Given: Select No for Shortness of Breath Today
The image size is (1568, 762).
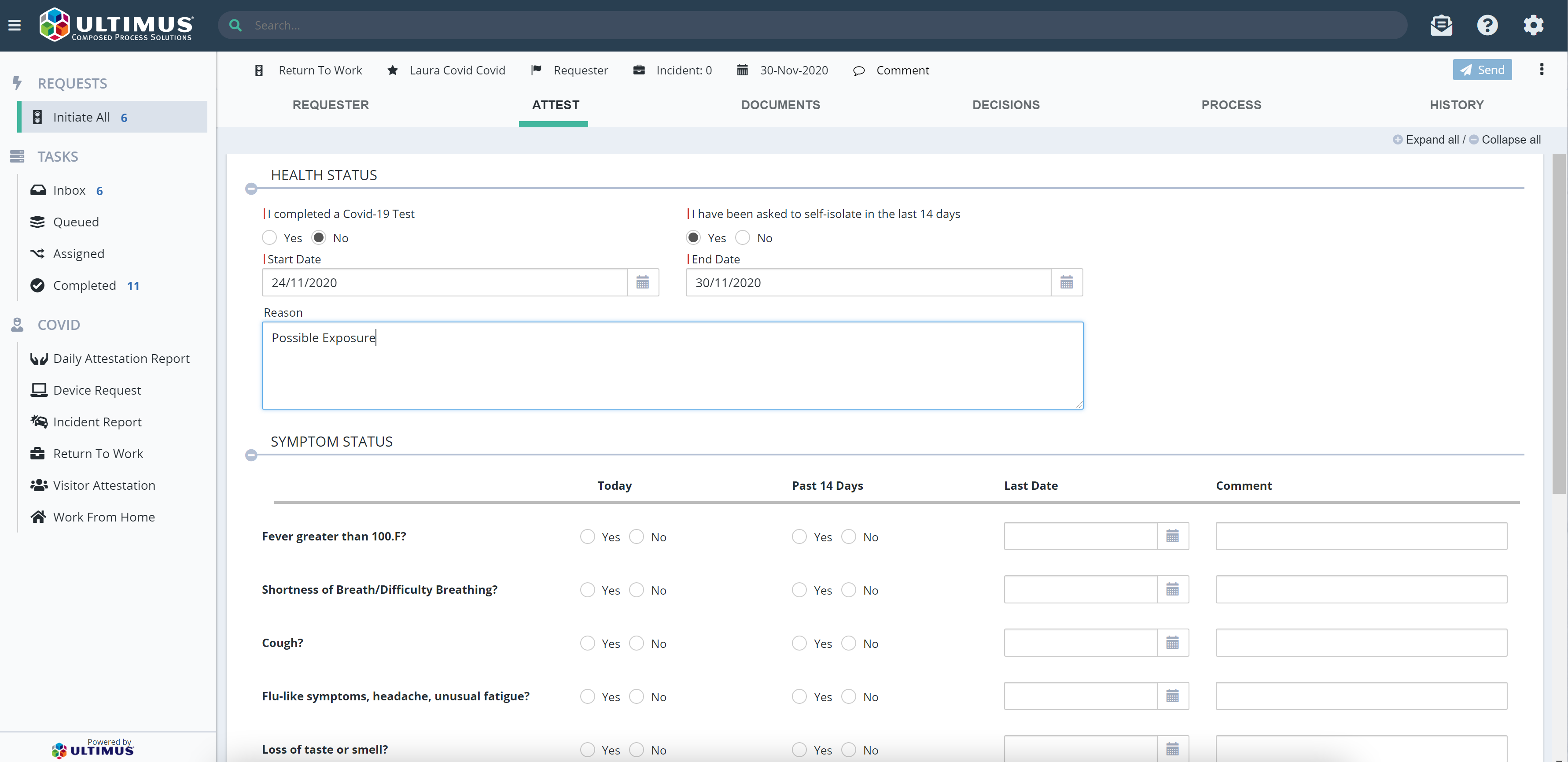Looking at the screenshot, I should pos(637,590).
